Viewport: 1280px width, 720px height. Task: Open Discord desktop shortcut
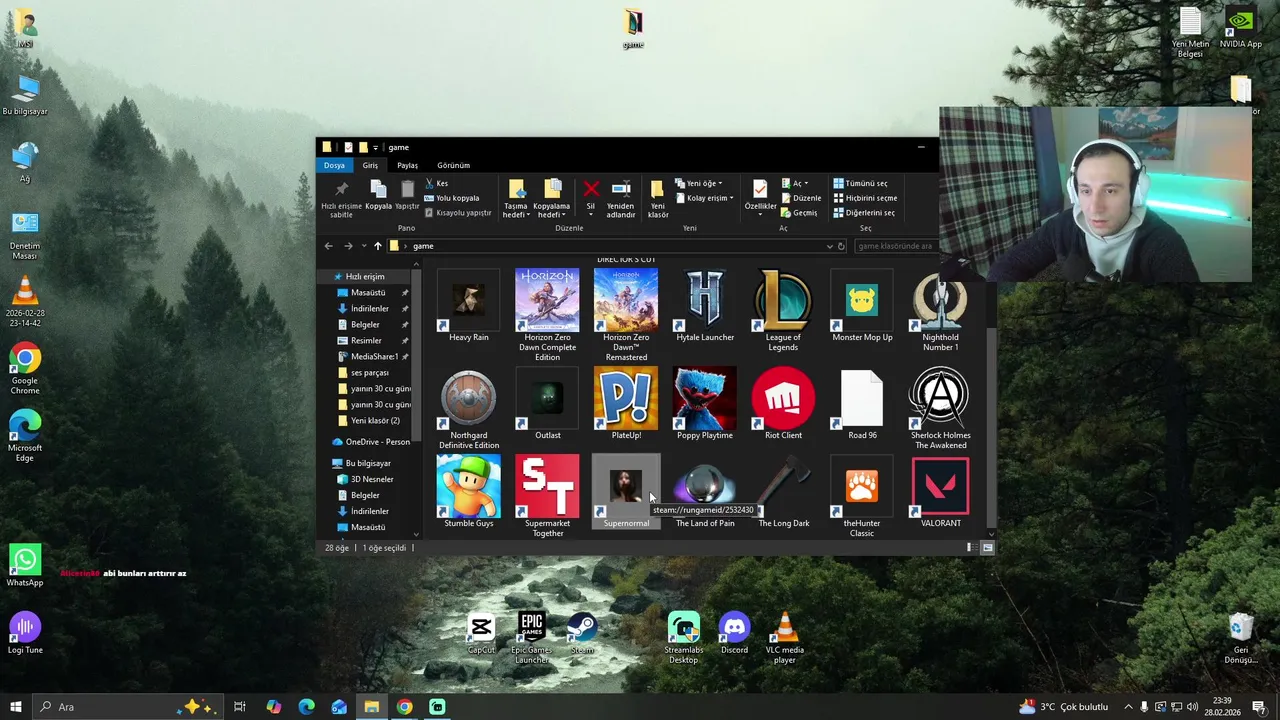coord(734,633)
